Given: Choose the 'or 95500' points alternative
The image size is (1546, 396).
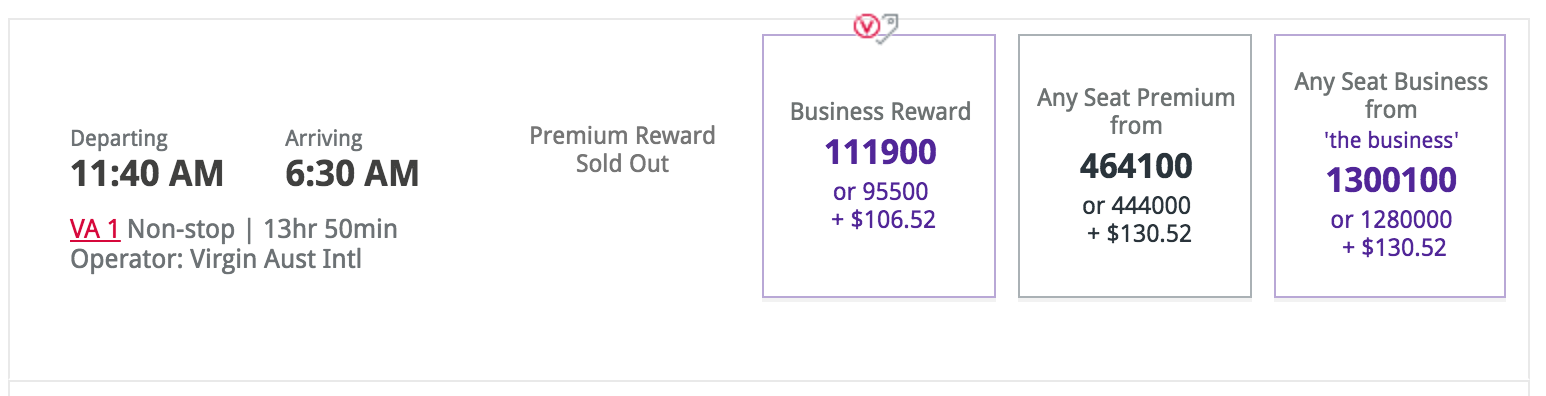Looking at the screenshot, I should tap(880, 191).
